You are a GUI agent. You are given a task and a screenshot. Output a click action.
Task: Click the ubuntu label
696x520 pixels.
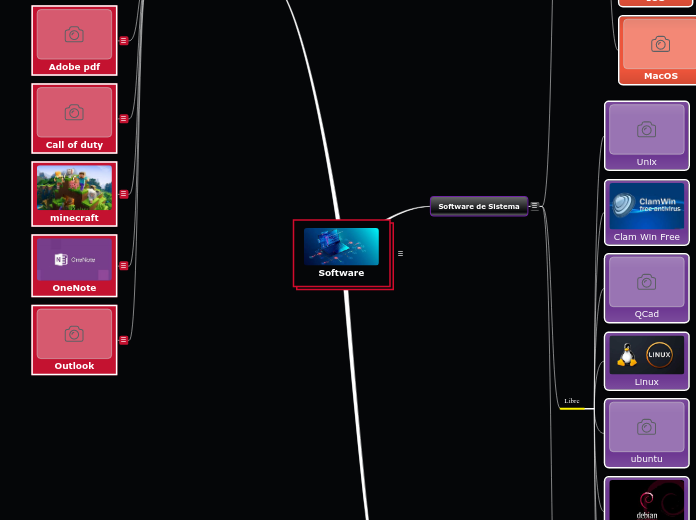tap(647, 459)
